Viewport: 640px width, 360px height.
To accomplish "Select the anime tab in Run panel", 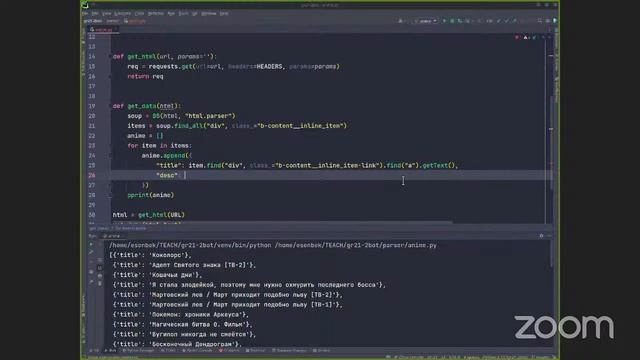I will 112,236.
